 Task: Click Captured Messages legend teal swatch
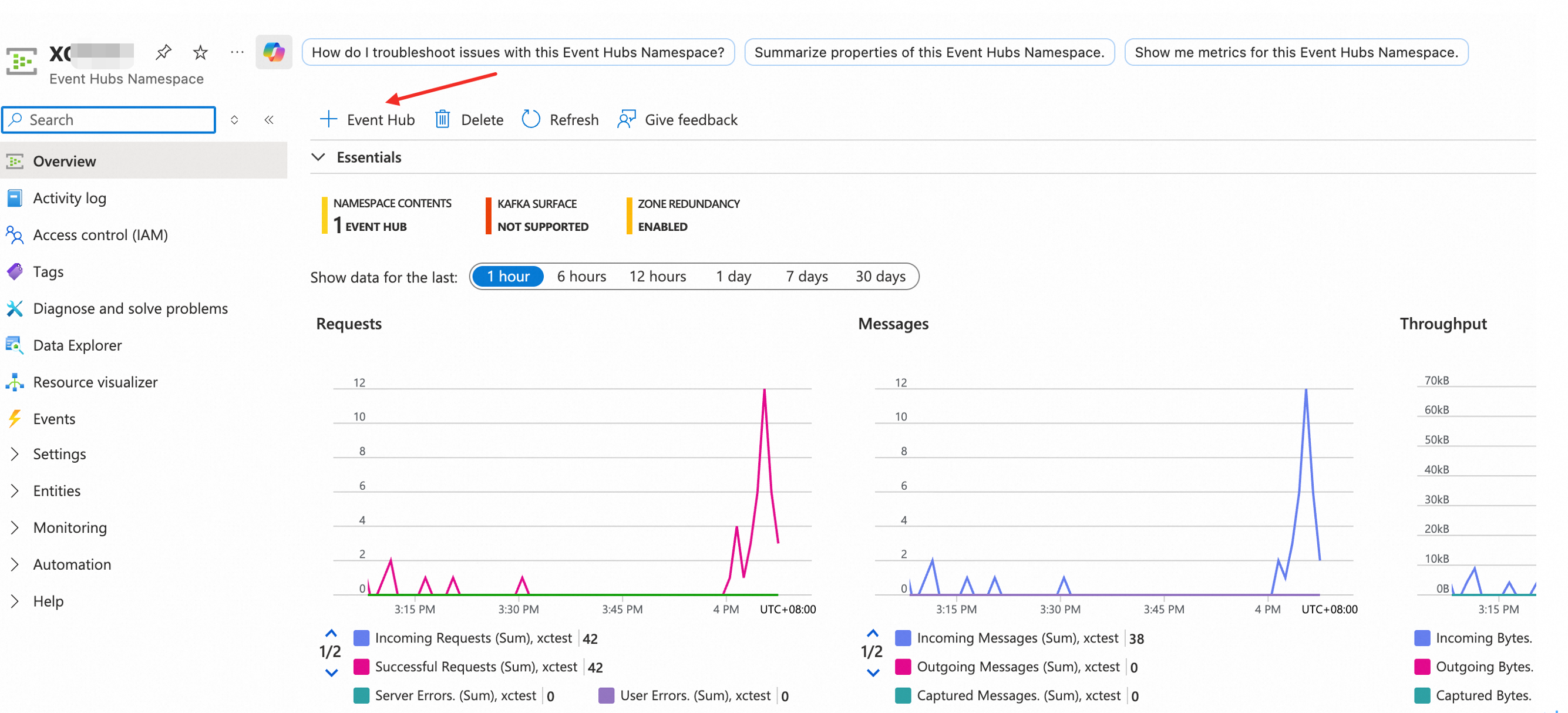point(903,695)
